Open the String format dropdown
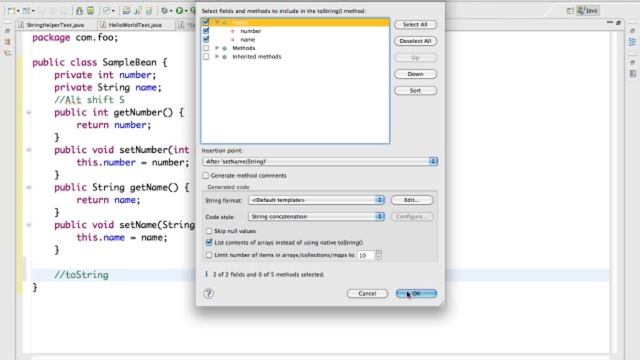640x360 pixels. click(x=316, y=200)
